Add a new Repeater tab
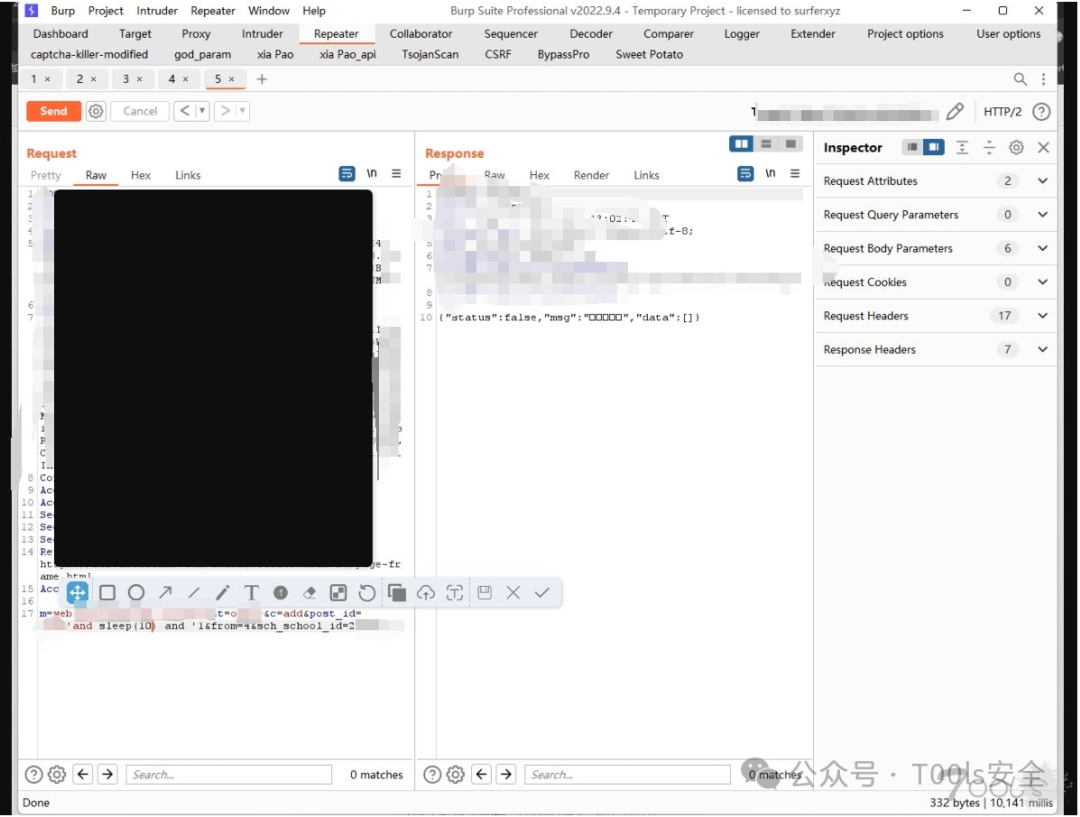The width and height of the screenshot is (1080, 817). pyautogui.click(x=262, y=79)
